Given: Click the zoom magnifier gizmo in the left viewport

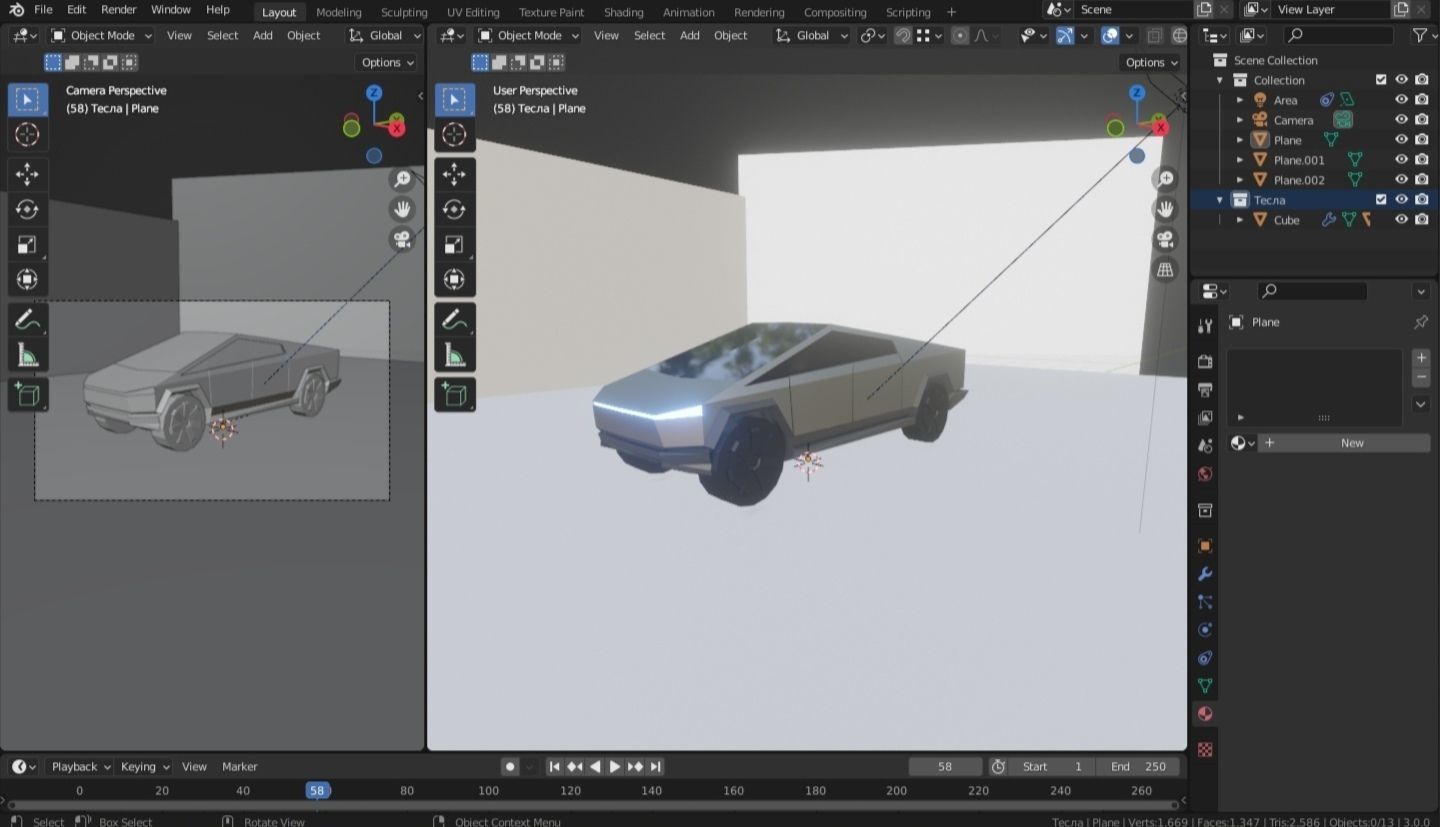Looking at the screenshot, I should (402, 179).
